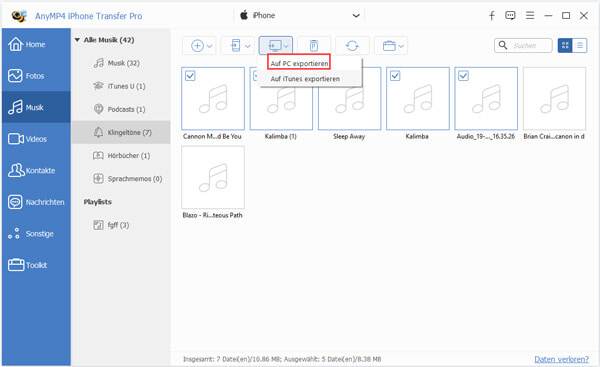The height and width of the screenshot is (367, 600).
Task: Select the Brian Crai...canon in d thumbnail
Action: pos(554,98)
